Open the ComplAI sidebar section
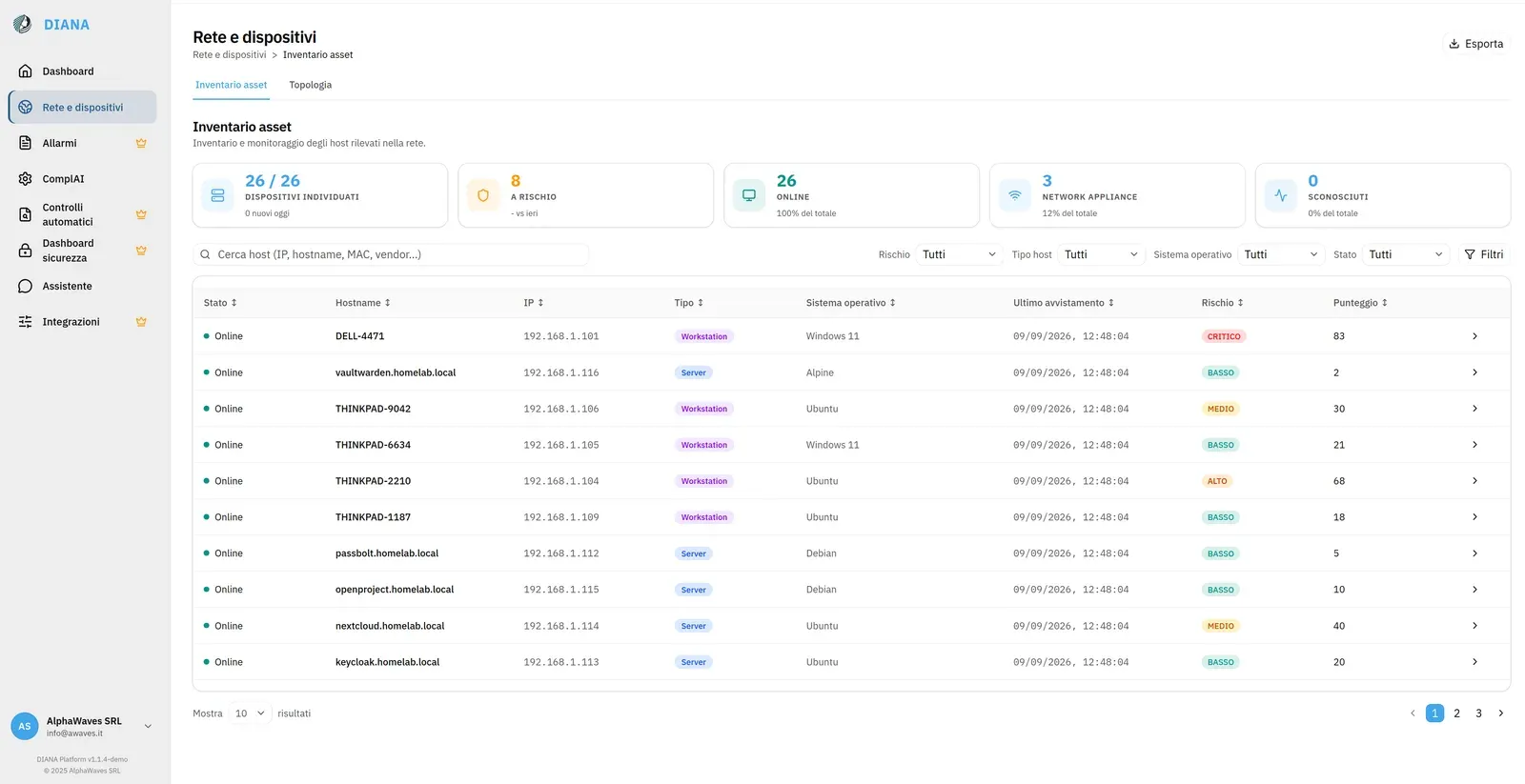The image size is (1525, 784). [82, 179]
